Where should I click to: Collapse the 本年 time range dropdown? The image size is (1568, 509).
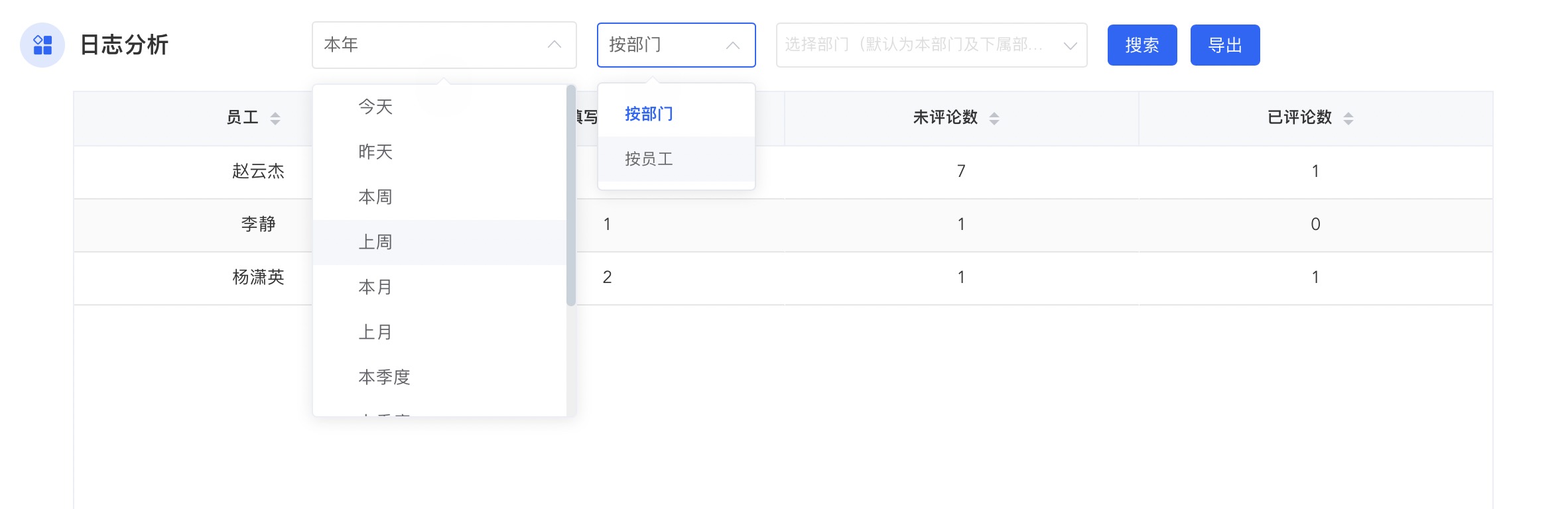pyautogui.click(x=554, y=45)
